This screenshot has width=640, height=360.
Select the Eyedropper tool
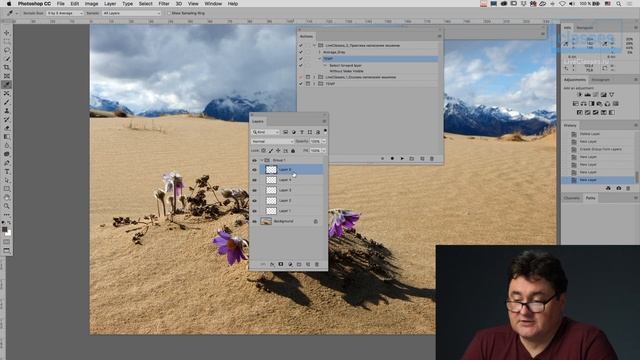(x=7, y=84)
